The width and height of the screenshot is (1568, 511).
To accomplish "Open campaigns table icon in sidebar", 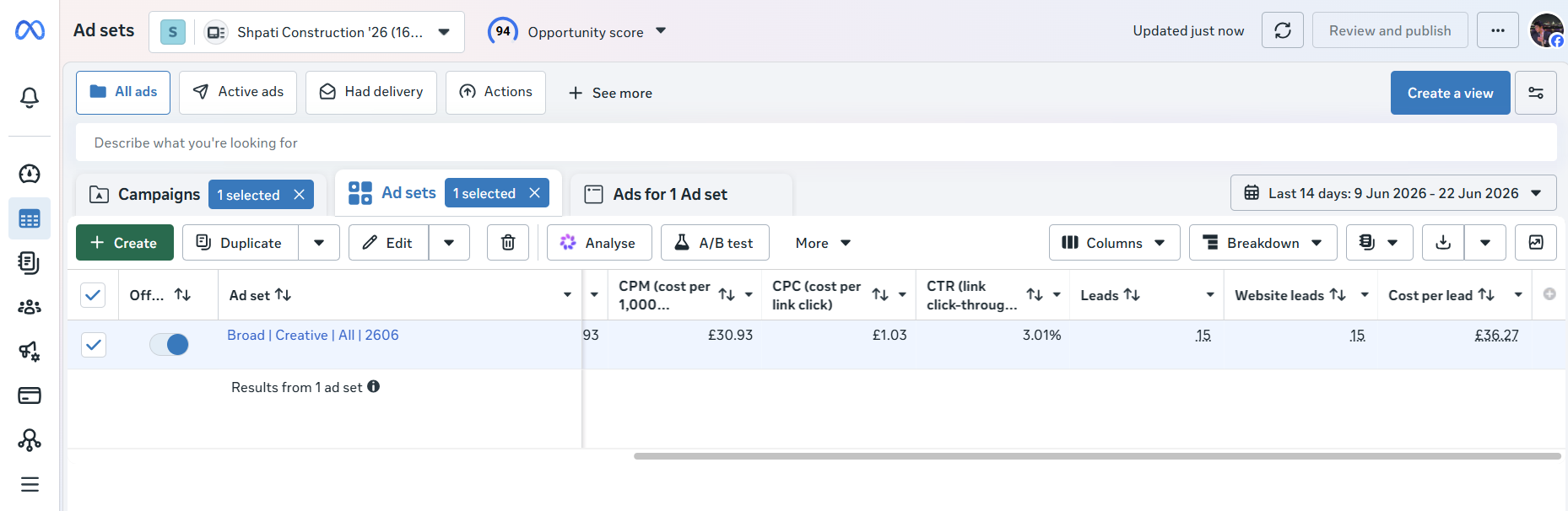I will coord(30,219).
